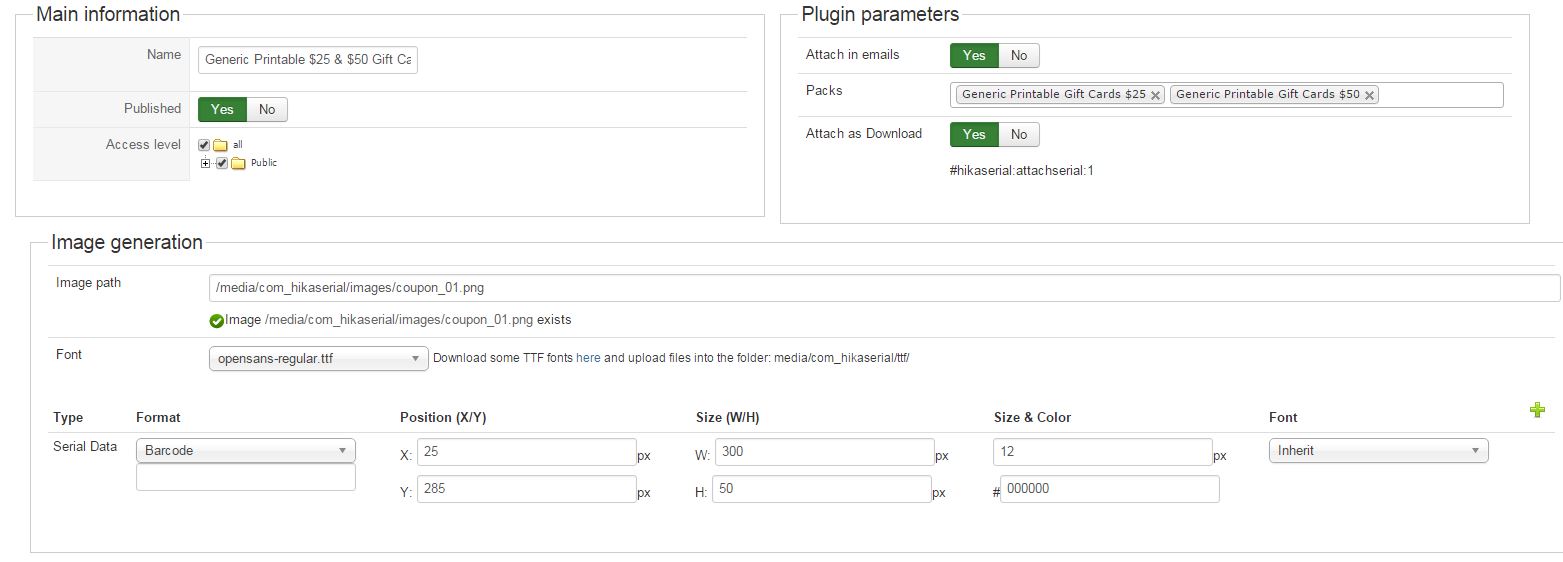The height and width of the screenshot is (562, 1563).
Task: Click the Name input field
Action: [x=308, y=60]
